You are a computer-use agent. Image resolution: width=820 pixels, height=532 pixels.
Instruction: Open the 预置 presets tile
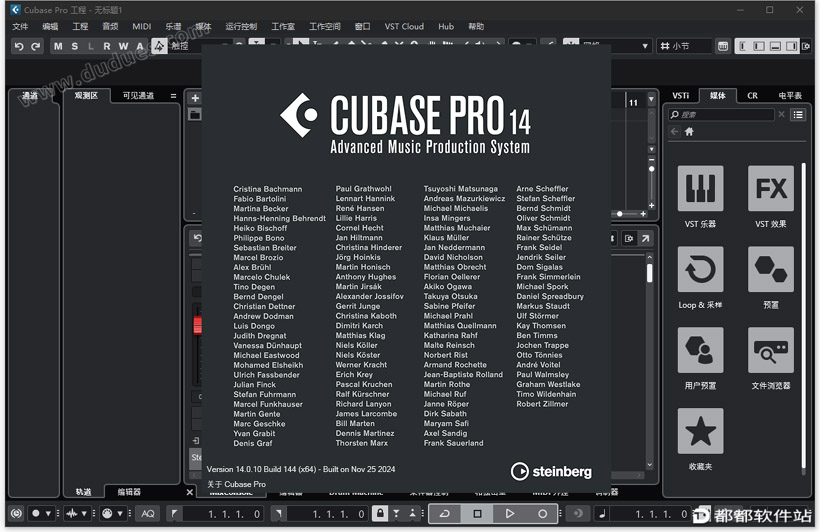pos(770,269)
